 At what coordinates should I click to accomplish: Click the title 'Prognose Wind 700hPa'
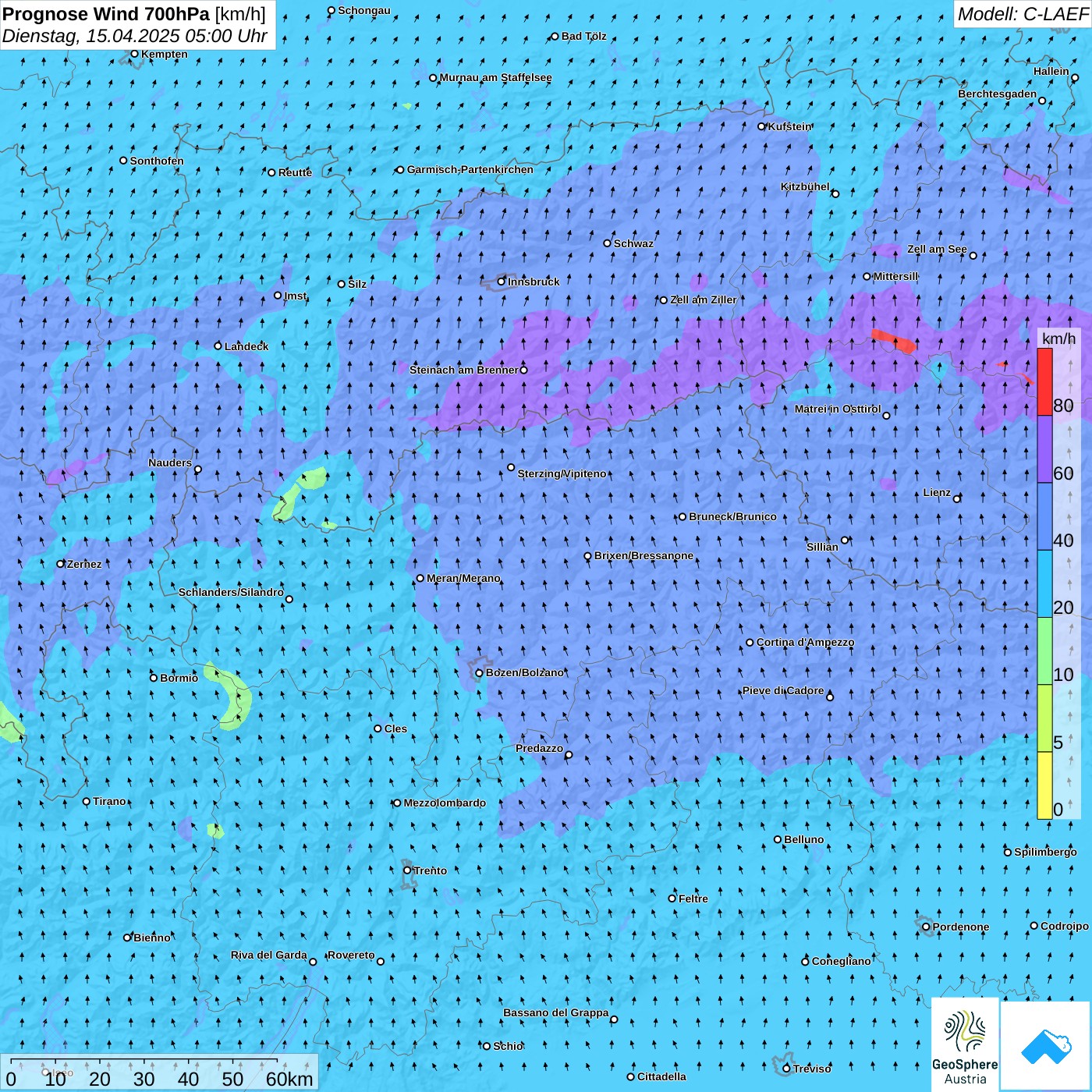(106, 13)
